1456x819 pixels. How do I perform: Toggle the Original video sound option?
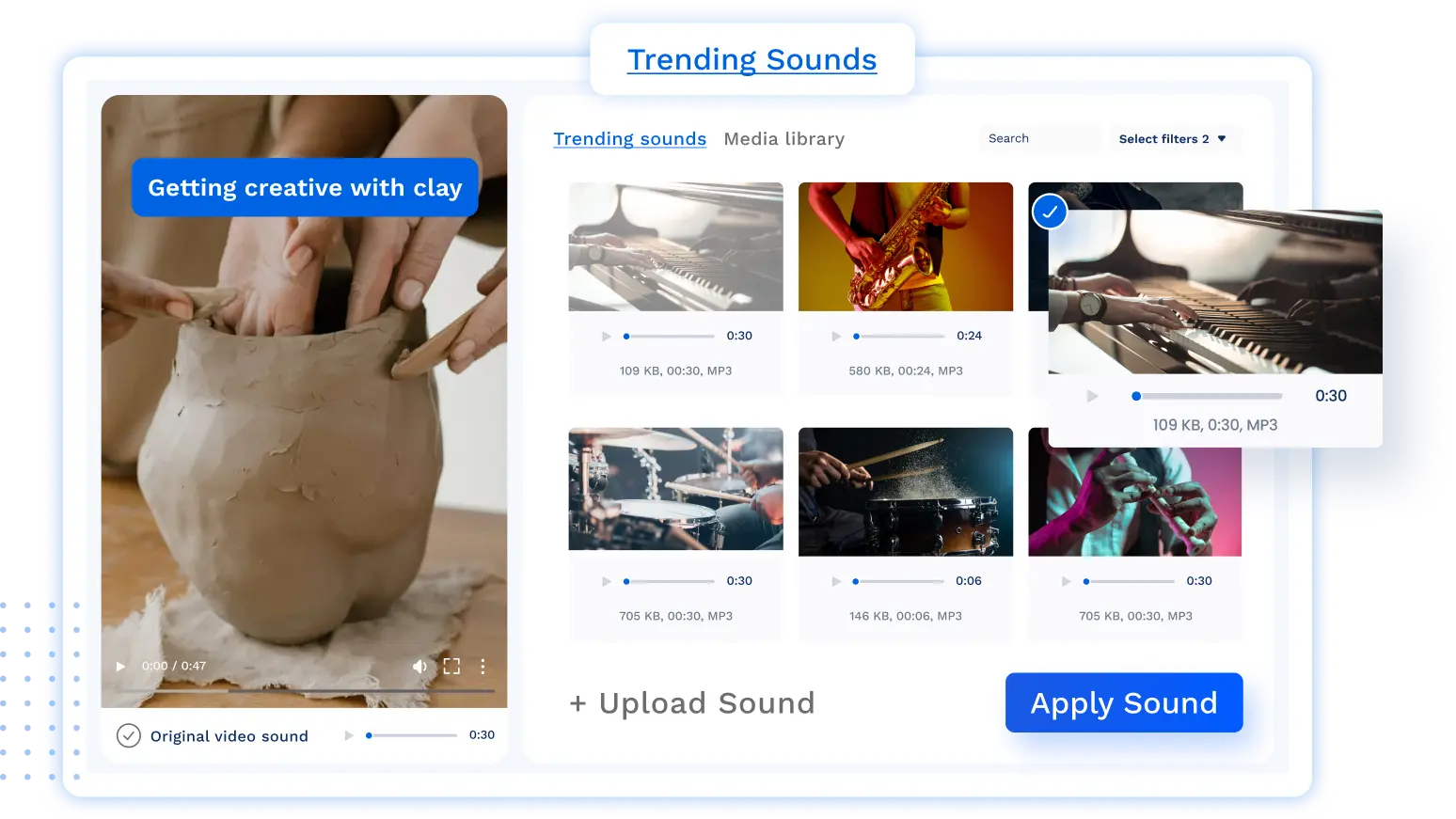[x=129, y=735]
